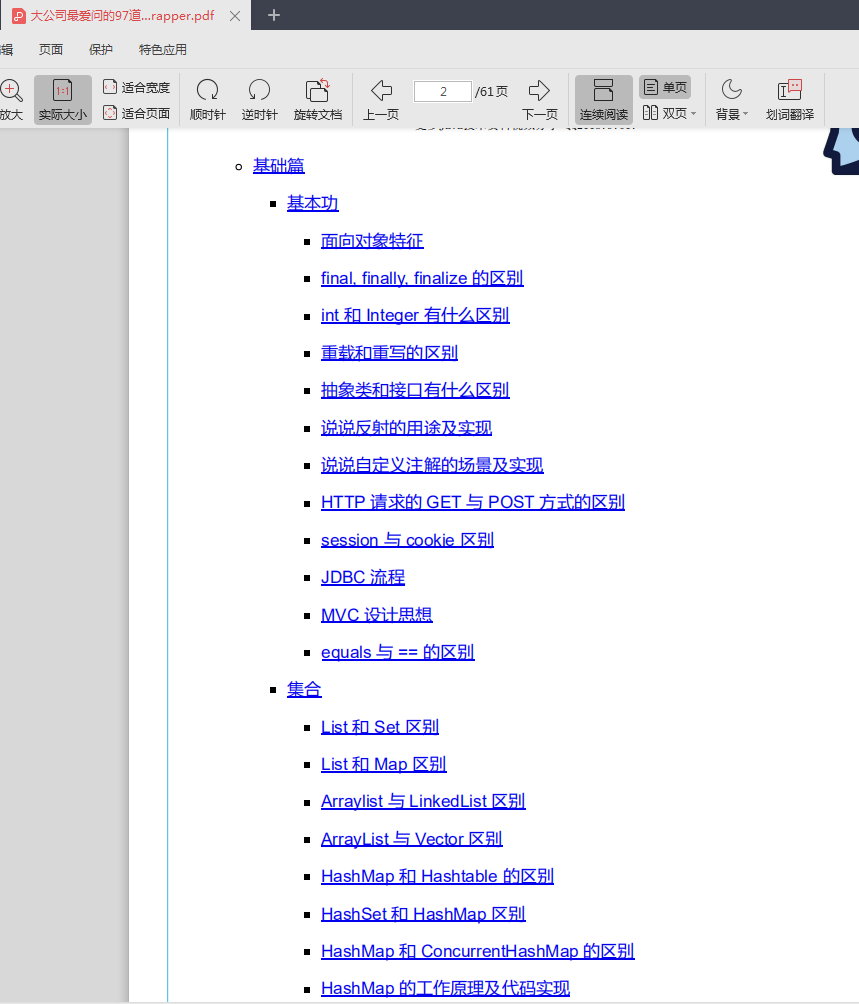Open the 集合 section link
This screenshot has width=859, height=1004.
click(304, 689)
